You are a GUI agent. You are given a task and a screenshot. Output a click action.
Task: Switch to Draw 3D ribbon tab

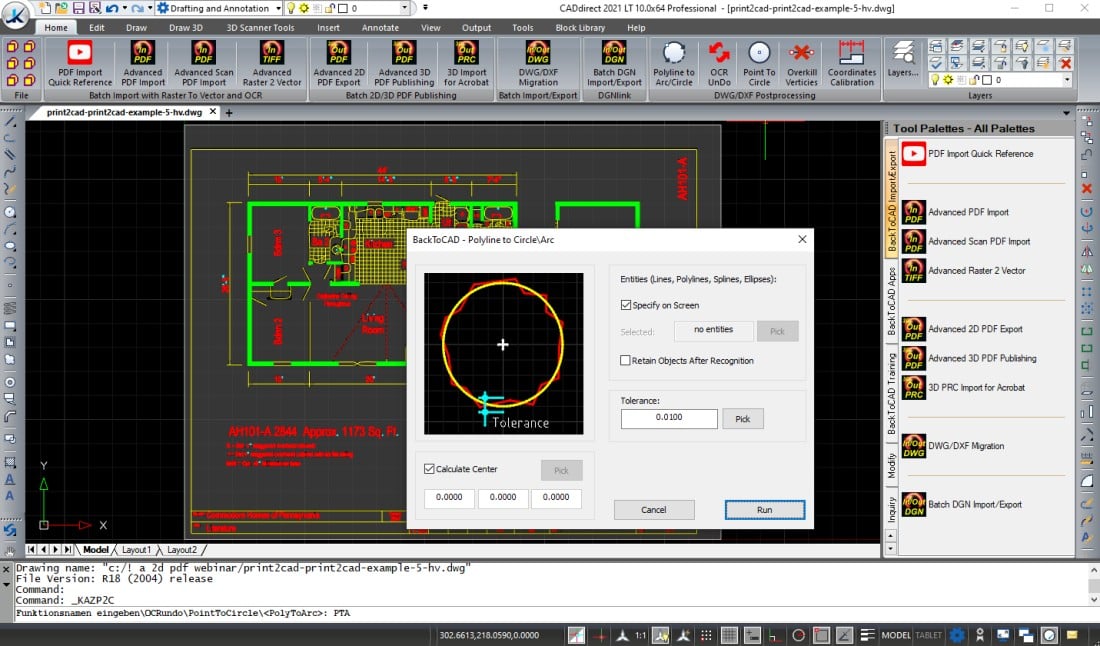[x=186, y=27]
